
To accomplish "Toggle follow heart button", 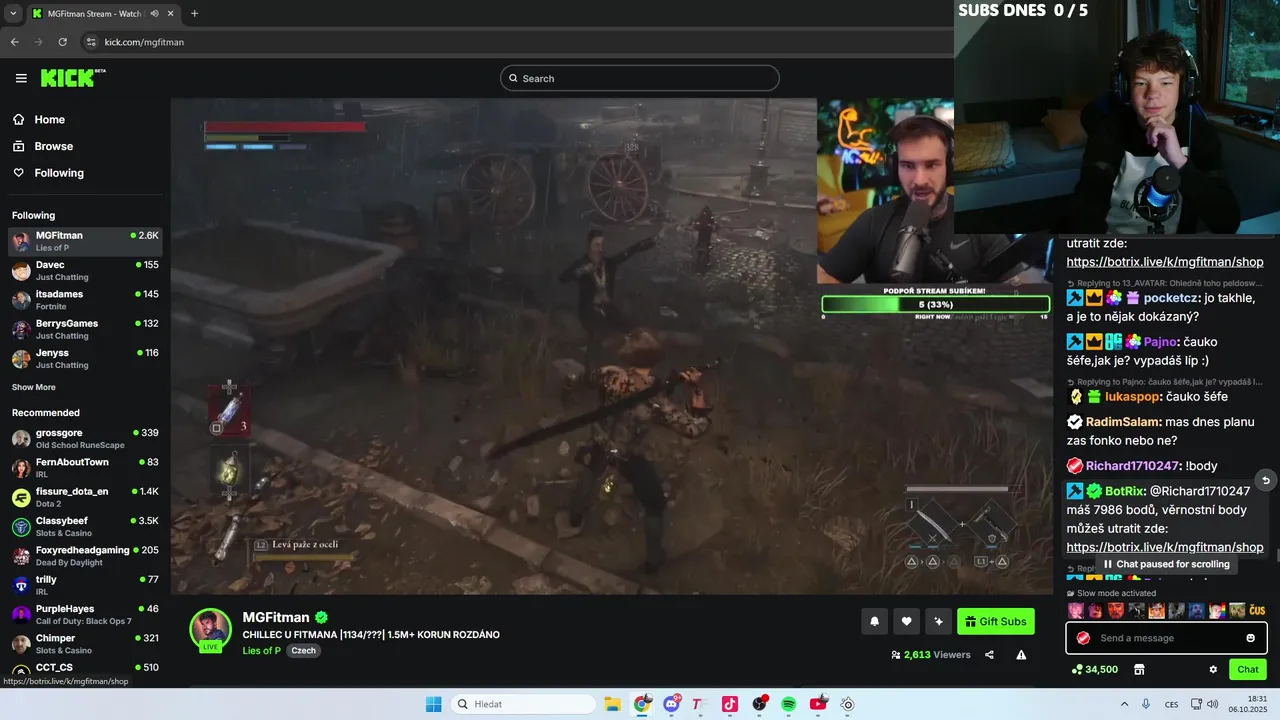I will 906,622.
